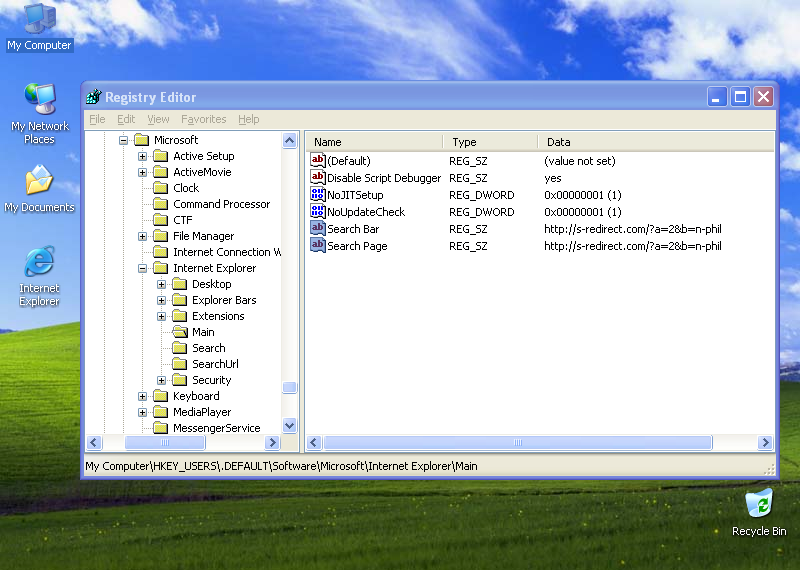Expand the Extensions subkey
The image size is (800, 570).
[161, 316]
